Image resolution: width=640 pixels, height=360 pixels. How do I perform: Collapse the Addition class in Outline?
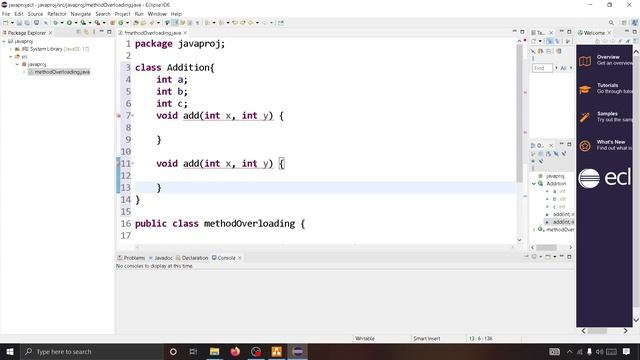tap(534, 184)
